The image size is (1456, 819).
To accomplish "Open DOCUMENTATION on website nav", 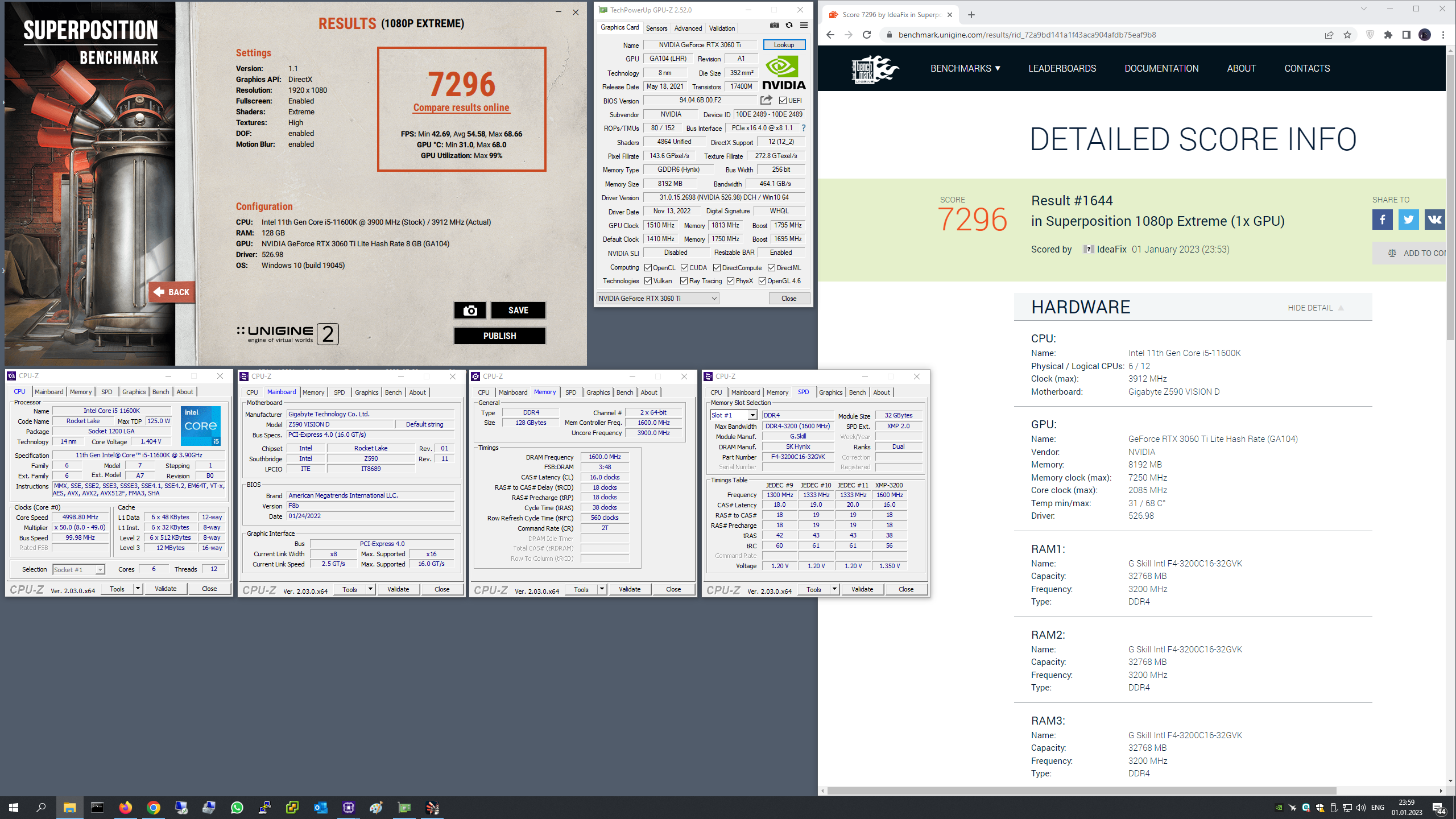I will [x=1161, y=68].
